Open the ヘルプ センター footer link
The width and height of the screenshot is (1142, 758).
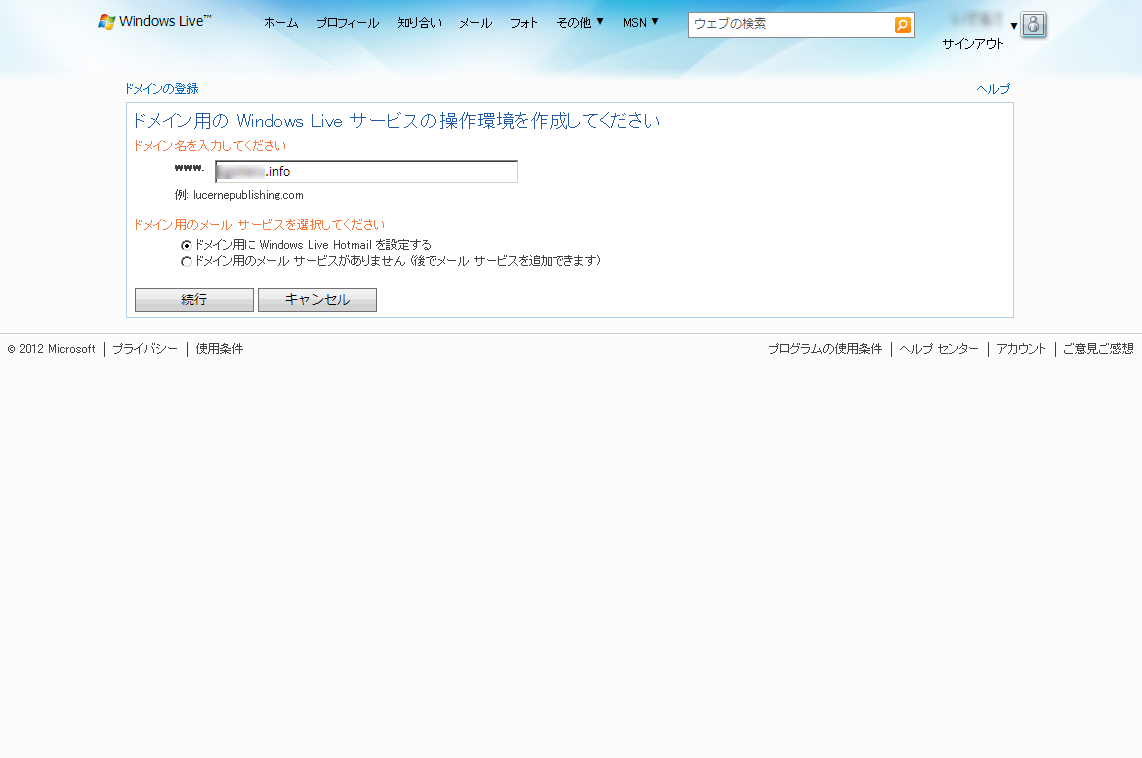939,349
